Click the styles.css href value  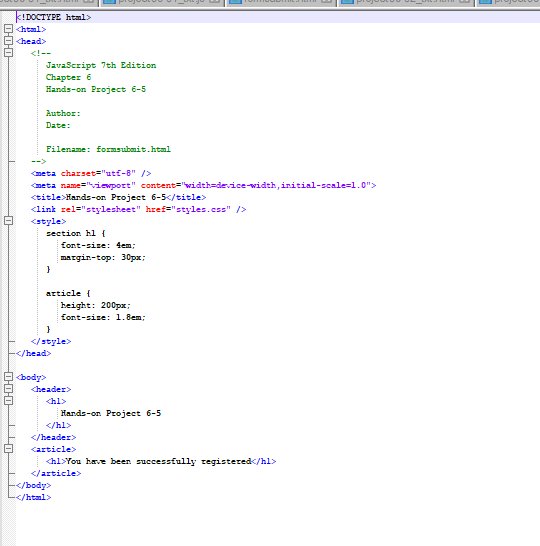click(201, 209)
